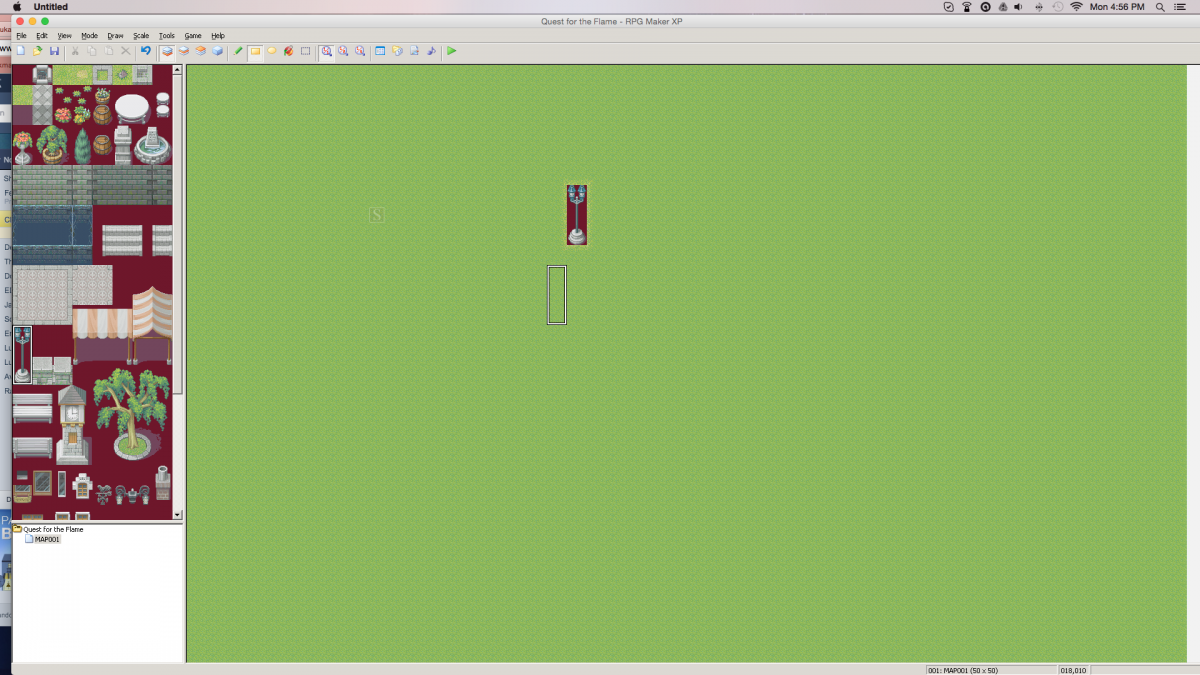Click the player start position S marker
Screen dimensions: 1200x675
point(377,215)
